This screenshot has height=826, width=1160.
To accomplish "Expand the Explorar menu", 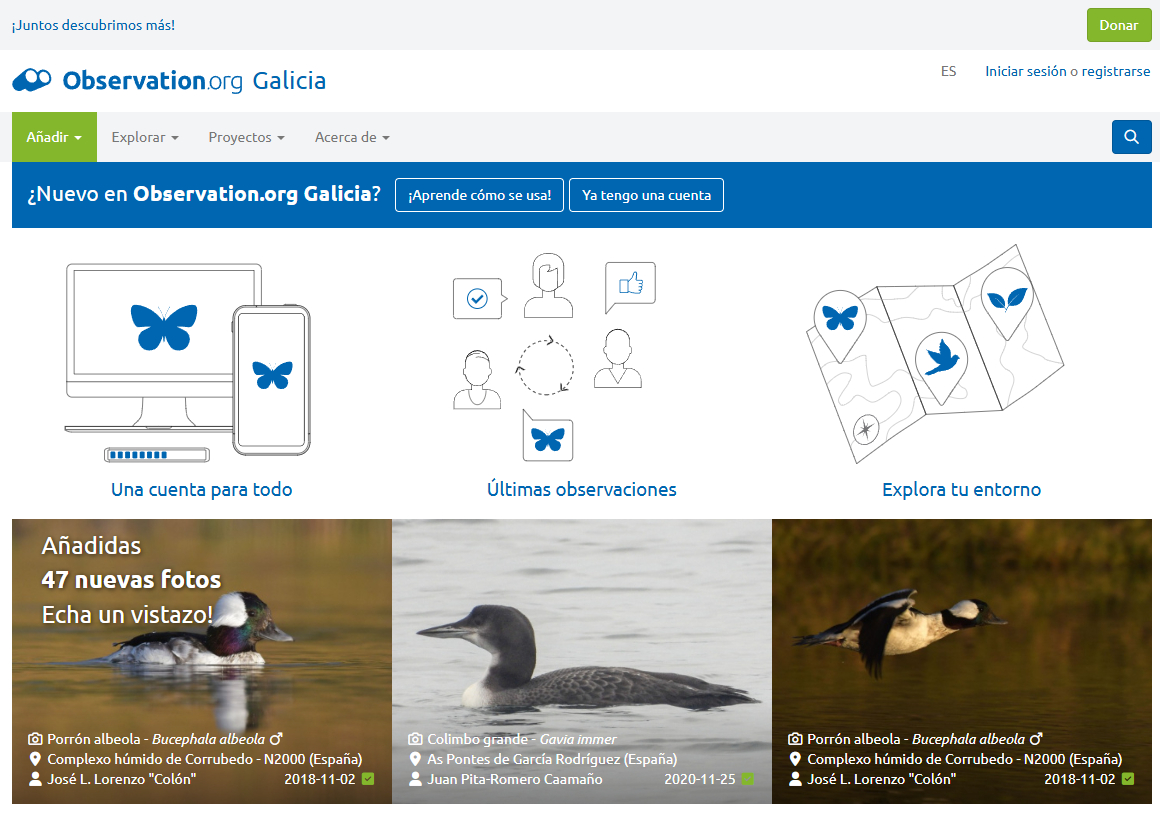I will 145,137.
